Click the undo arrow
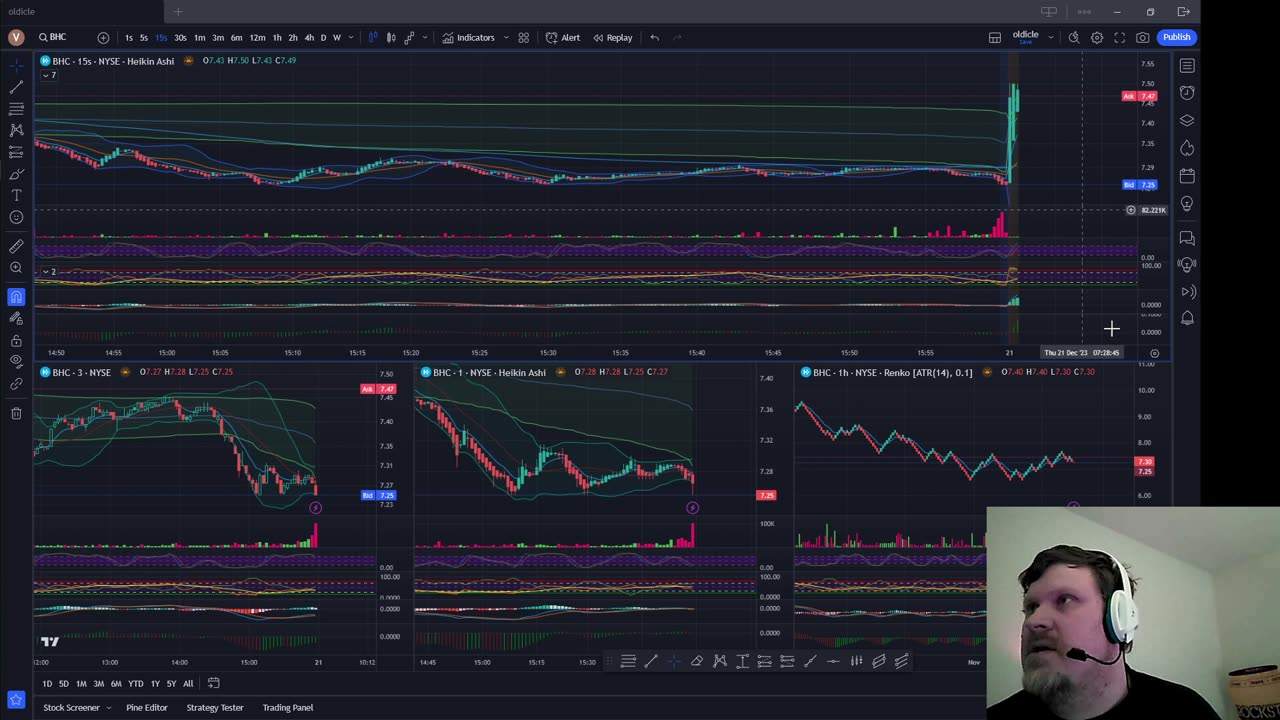 [655, 37]
